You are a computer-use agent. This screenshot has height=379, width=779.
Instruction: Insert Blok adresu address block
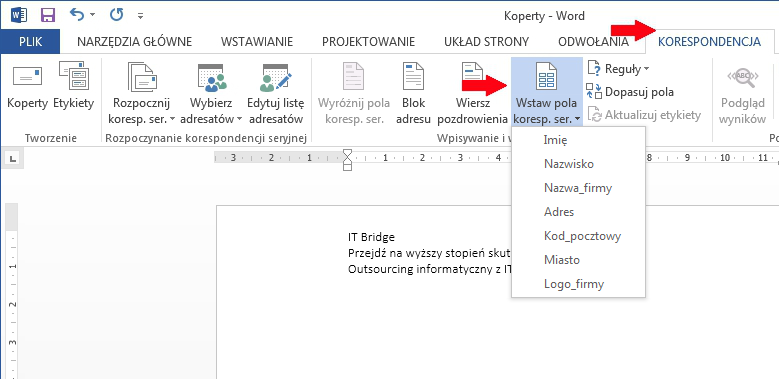(x=413, y=93)
